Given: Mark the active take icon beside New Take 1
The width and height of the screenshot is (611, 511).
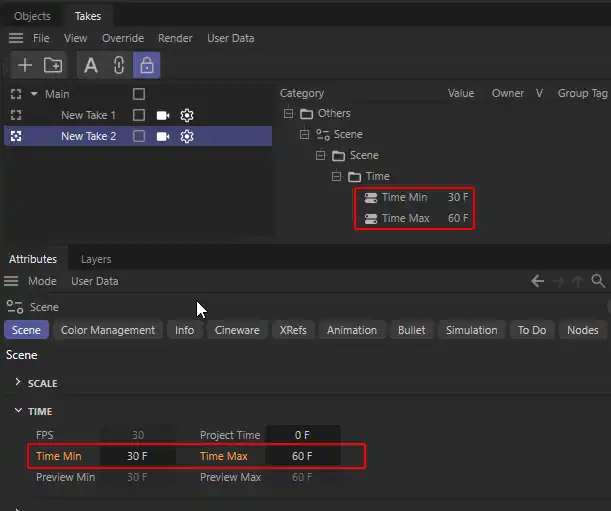Looking at the screenshot, I should coord(15,115).
